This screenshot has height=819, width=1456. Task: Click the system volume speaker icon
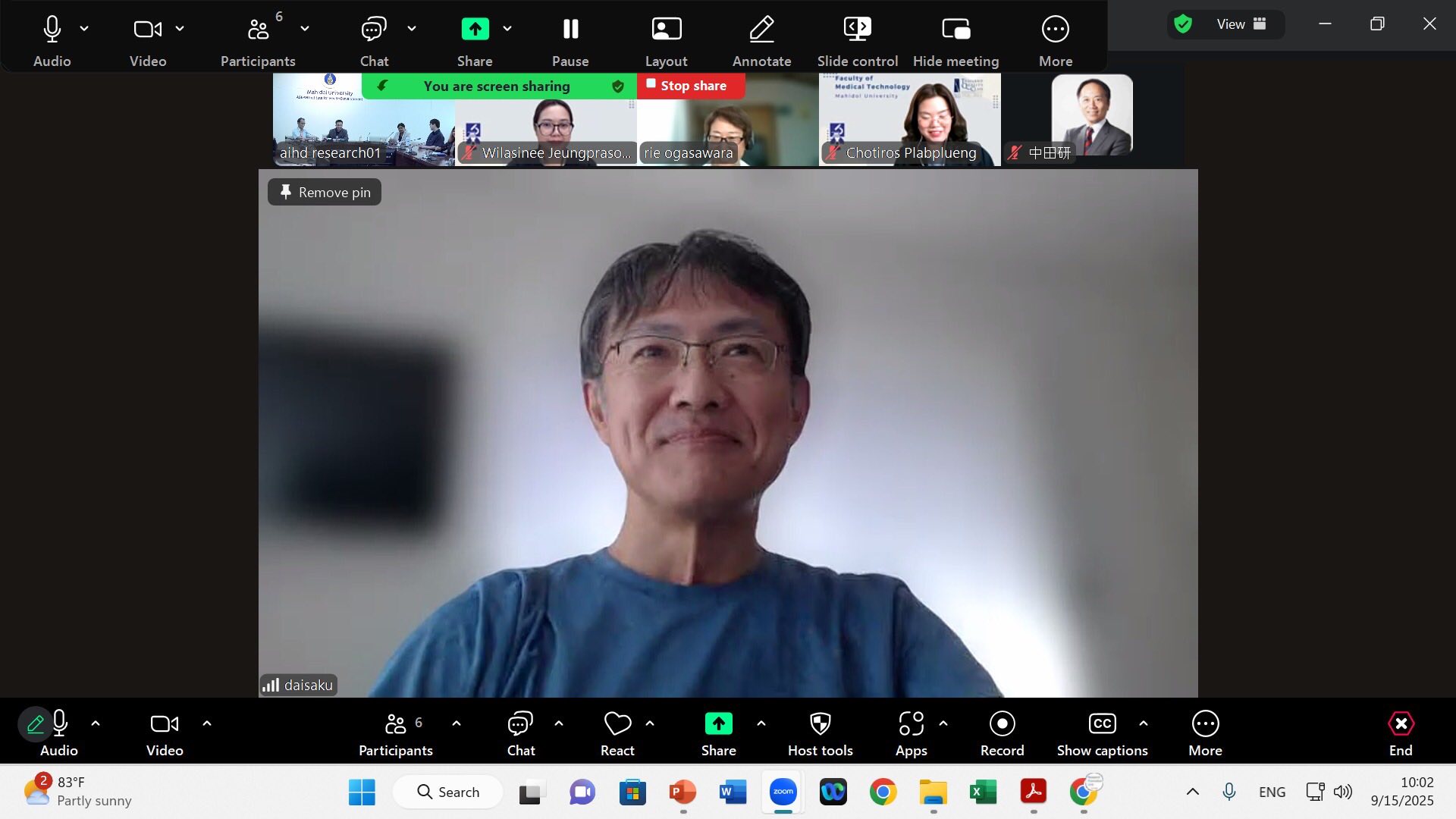click(1343, 792)
